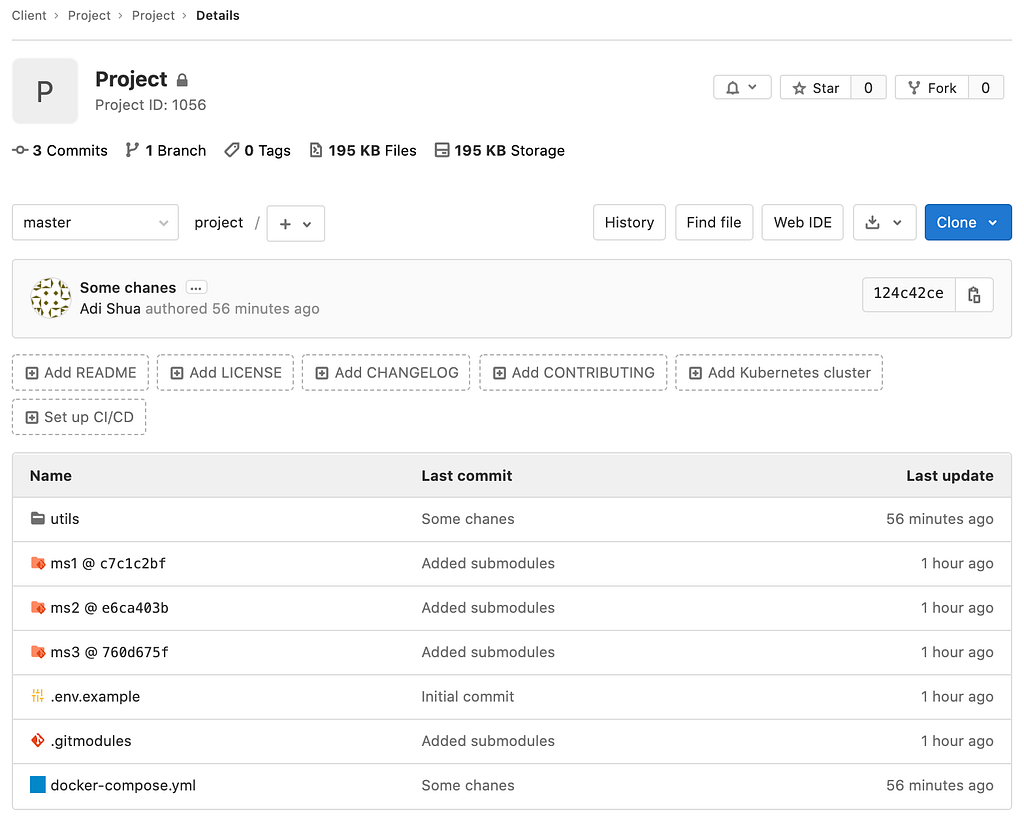Launch the Web IDE
The height and width of the screenshot is (822, 1024).
click(803, 223)
